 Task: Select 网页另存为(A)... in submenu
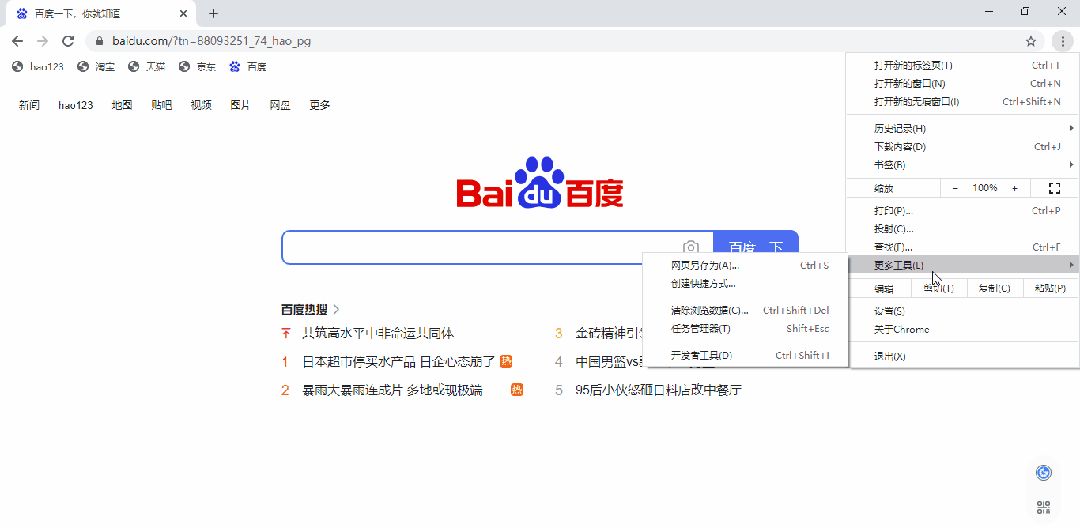click(x=745, y=265)
